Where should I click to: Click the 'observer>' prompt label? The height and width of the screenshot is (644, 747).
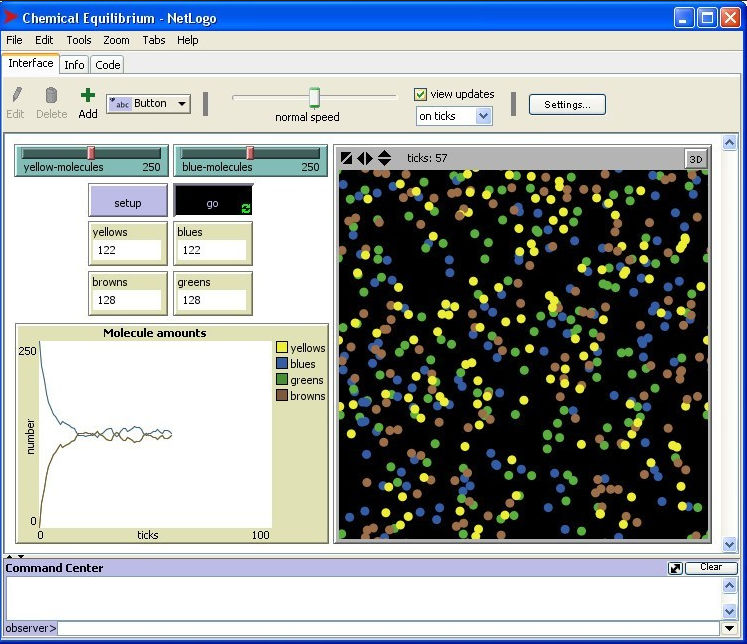pos(30,628)
